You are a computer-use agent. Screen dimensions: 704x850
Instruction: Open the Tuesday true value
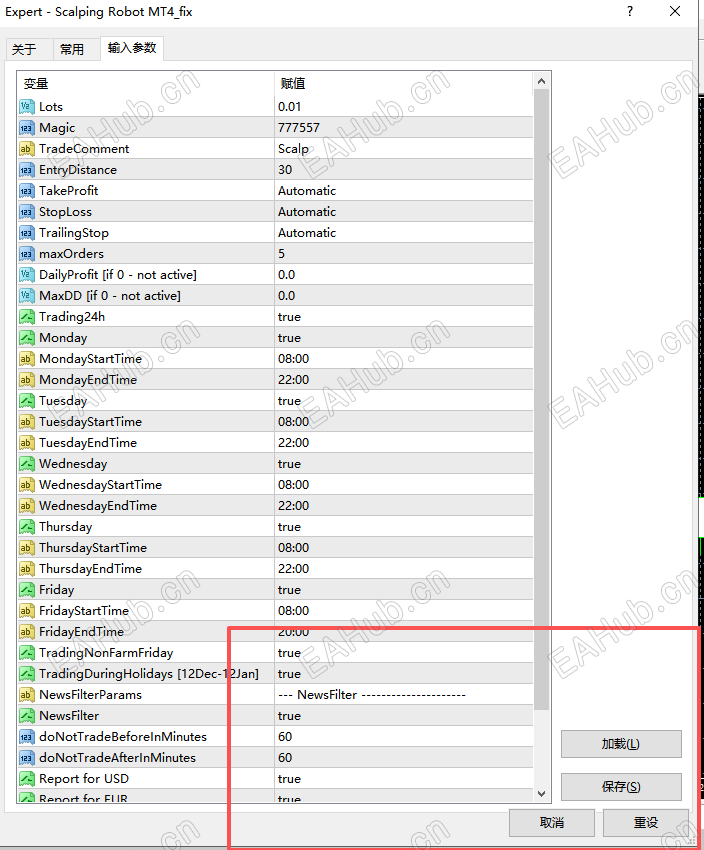point(289,401)
